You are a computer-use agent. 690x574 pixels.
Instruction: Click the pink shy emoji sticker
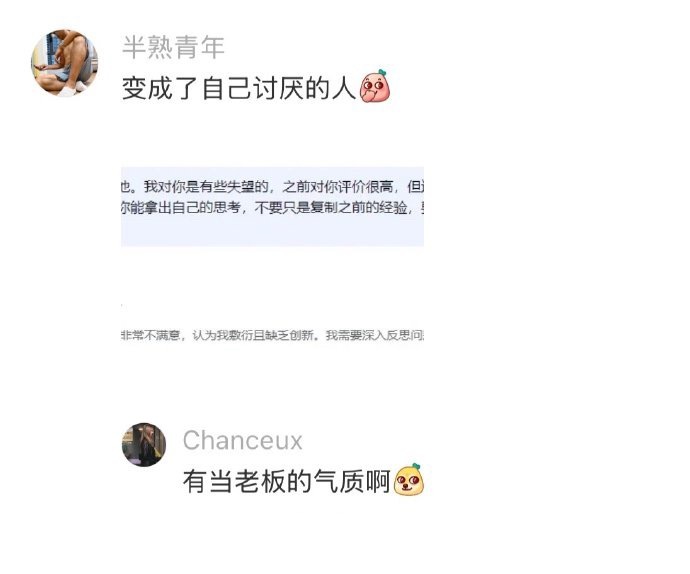(374, 86)
